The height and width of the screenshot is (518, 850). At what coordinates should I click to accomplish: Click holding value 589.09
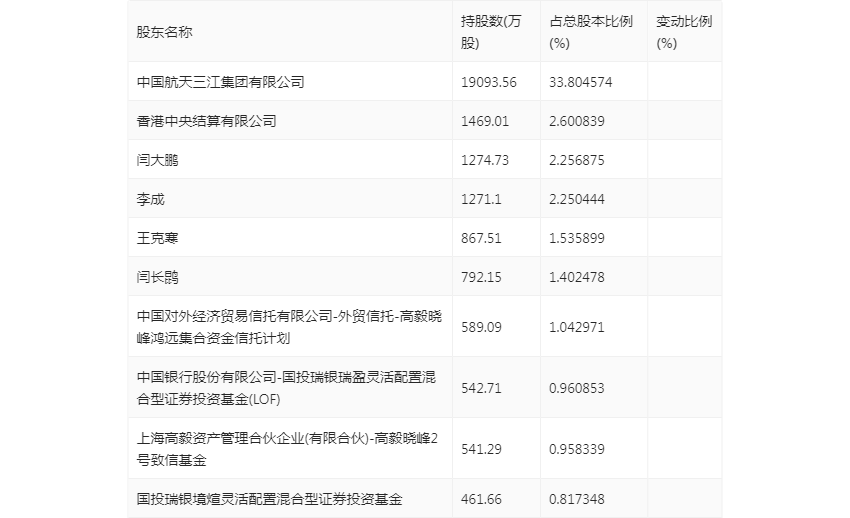point(481,327)
